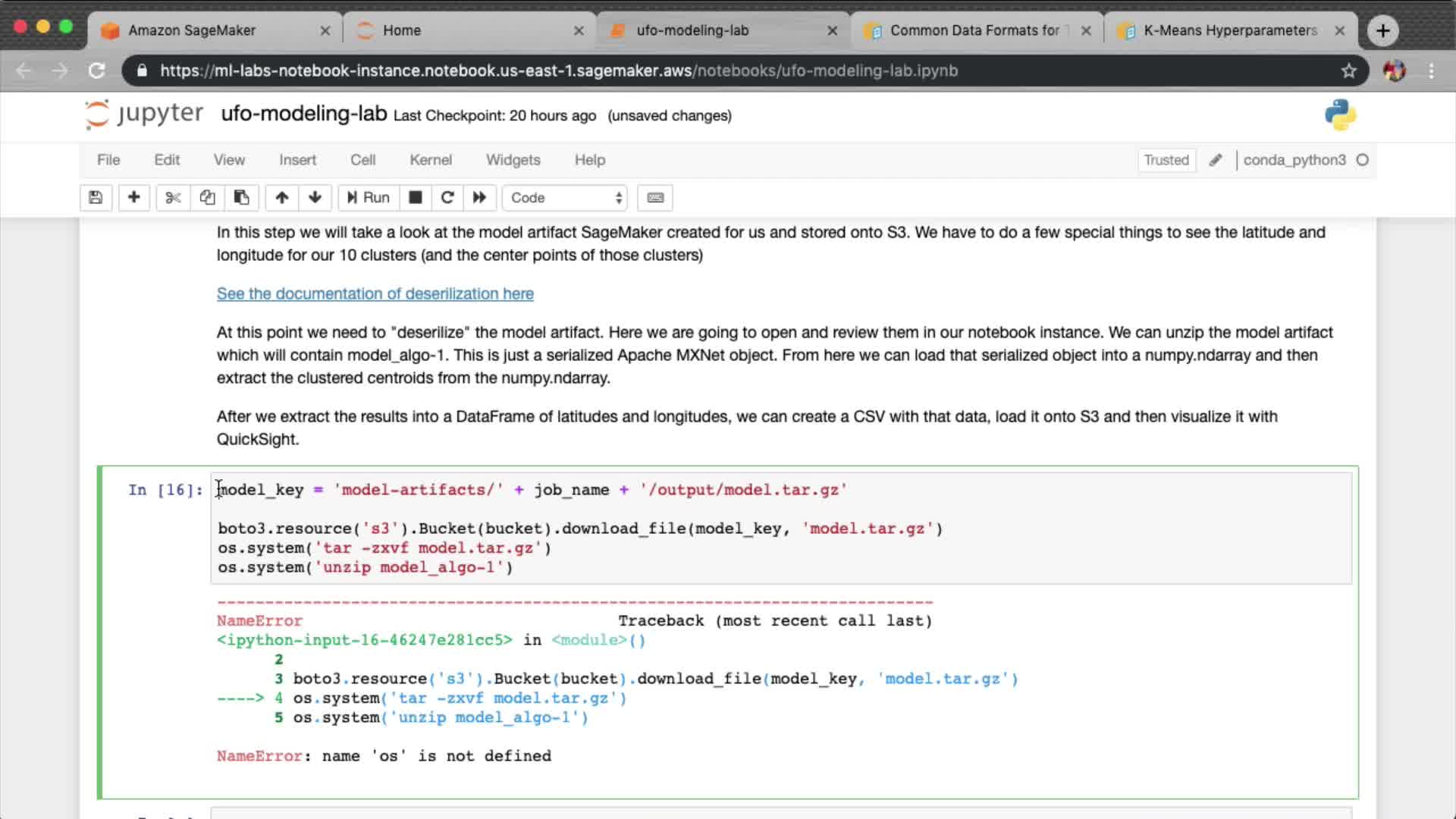The height and width of the screenshot is (819, 1456).
Task: Toggle the Trusted notebook indicator
Action: [x=1166, y=160]
